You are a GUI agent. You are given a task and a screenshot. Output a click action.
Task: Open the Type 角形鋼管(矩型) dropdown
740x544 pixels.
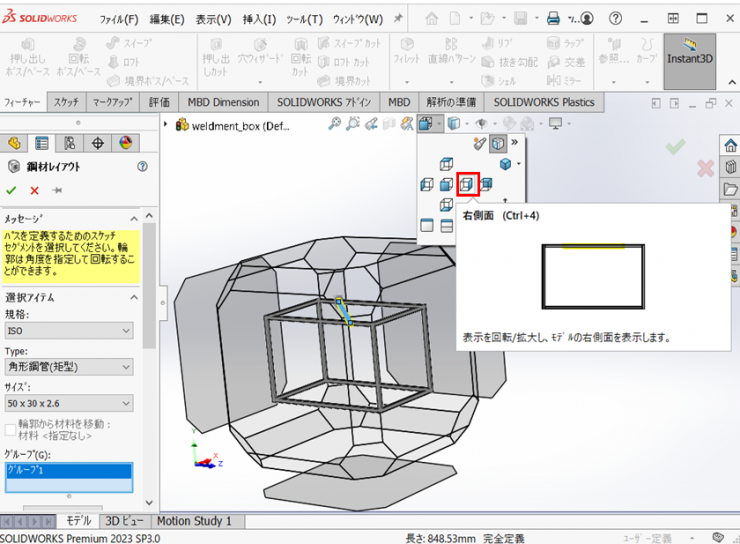68,368
